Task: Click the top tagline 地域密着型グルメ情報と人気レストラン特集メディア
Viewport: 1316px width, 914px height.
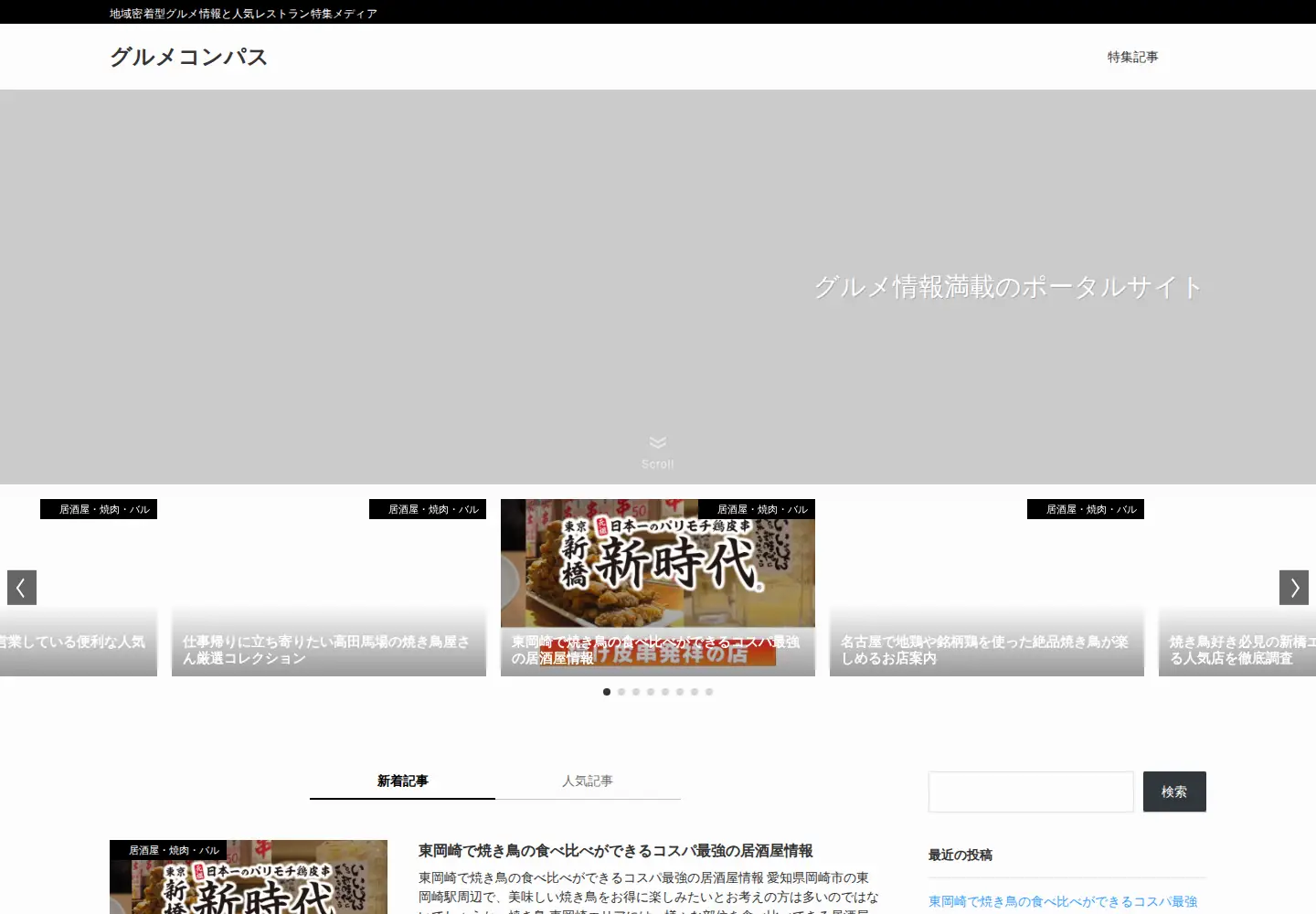Action: 243,14
